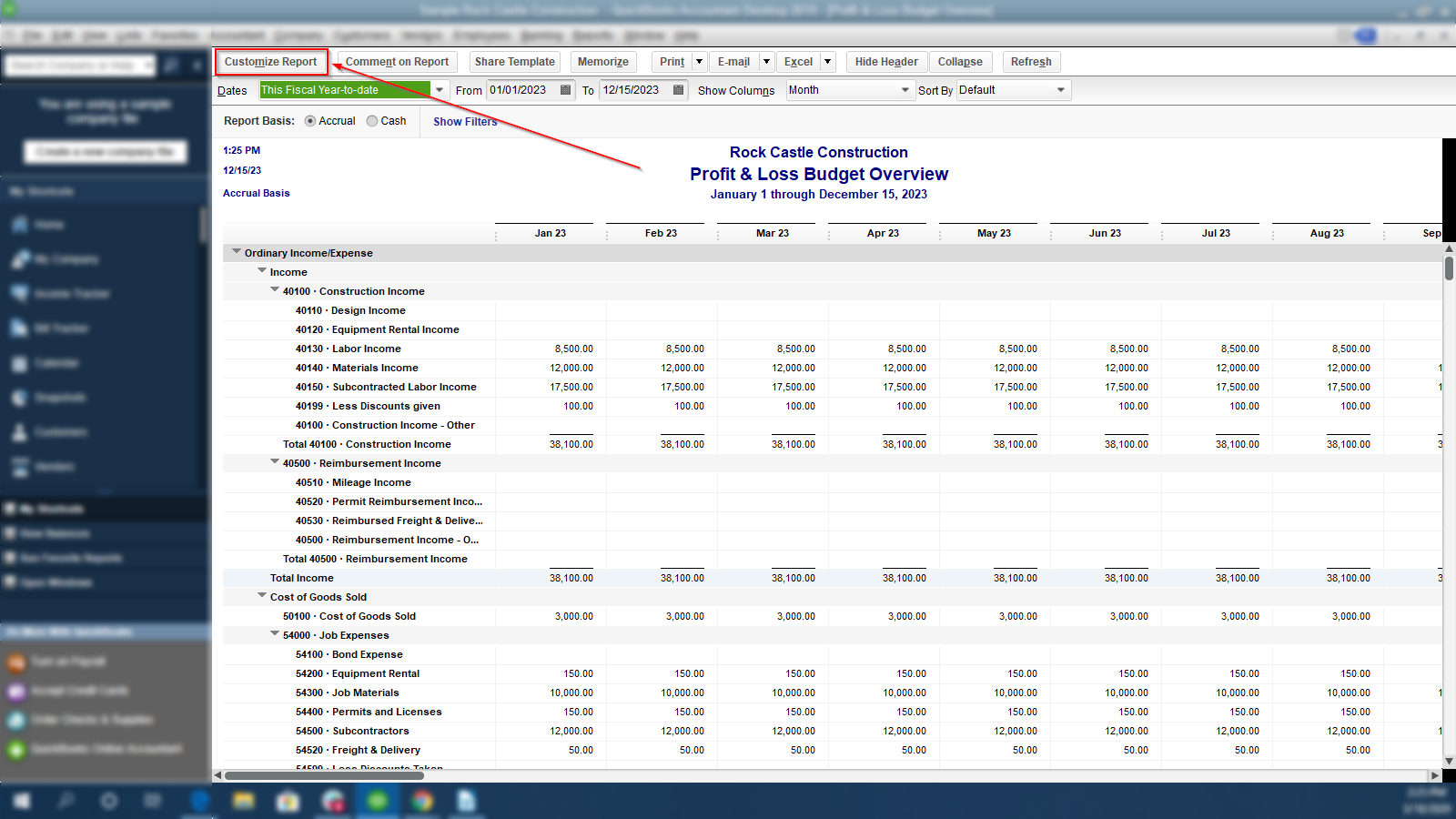1456x819 pixels.
Task: Open the File menu
Action: tap(33, 35)
